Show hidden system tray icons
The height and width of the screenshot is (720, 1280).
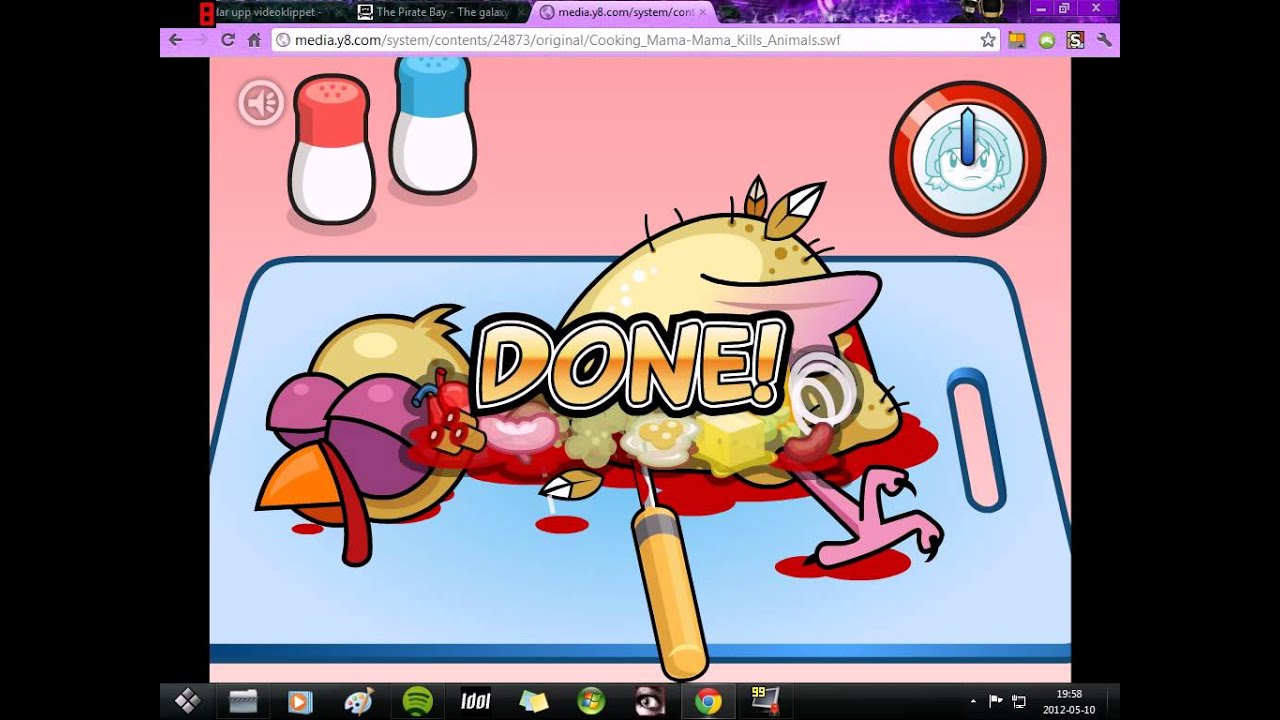click(x=974, y=701)
